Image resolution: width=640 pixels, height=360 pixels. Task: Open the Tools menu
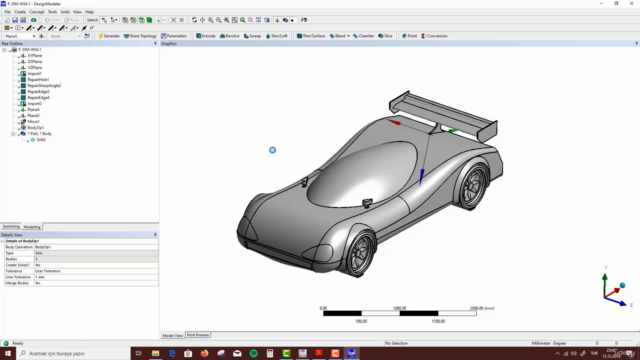pyautogui.click(x=52, y=12)
